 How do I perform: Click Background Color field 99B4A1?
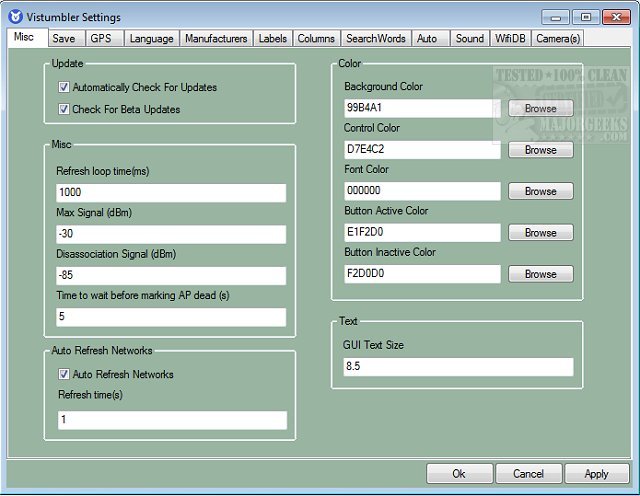pos(422,108)
